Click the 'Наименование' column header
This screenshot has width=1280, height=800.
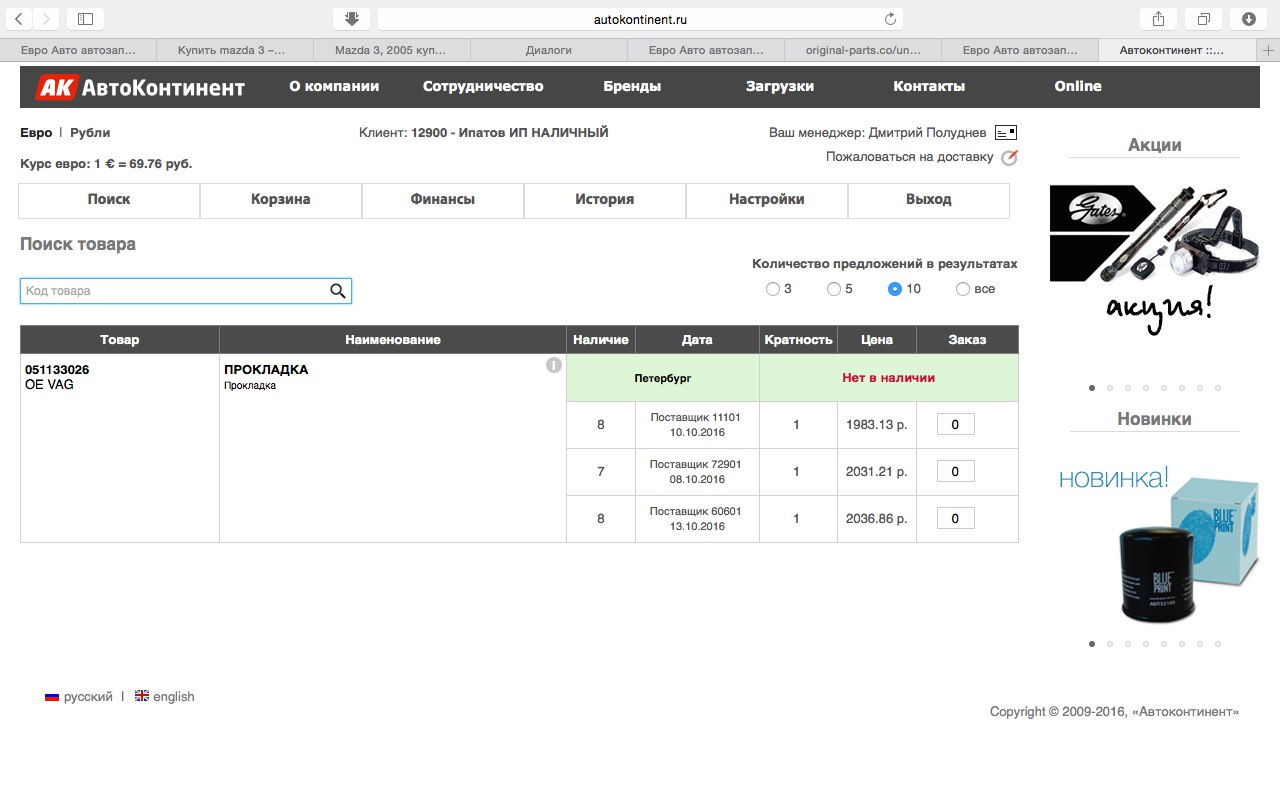coord(393,340)
